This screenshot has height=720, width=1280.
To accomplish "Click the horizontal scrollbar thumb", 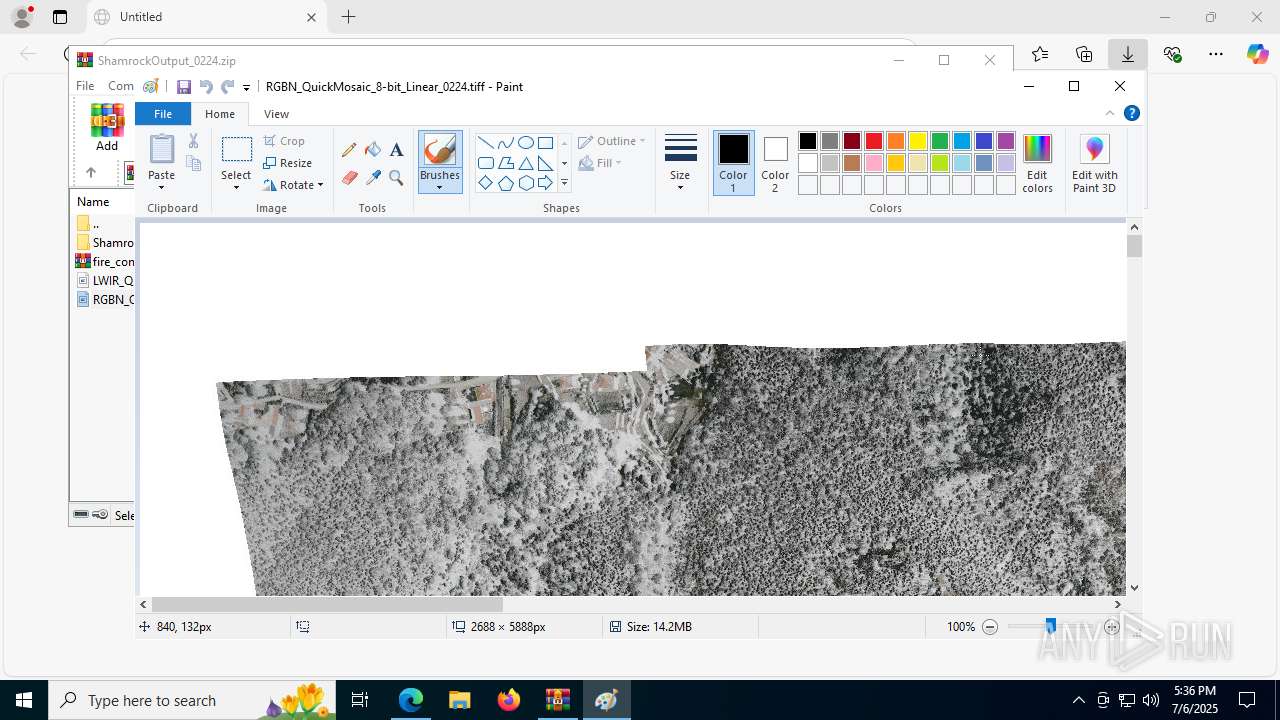I will tap(327, 604).
